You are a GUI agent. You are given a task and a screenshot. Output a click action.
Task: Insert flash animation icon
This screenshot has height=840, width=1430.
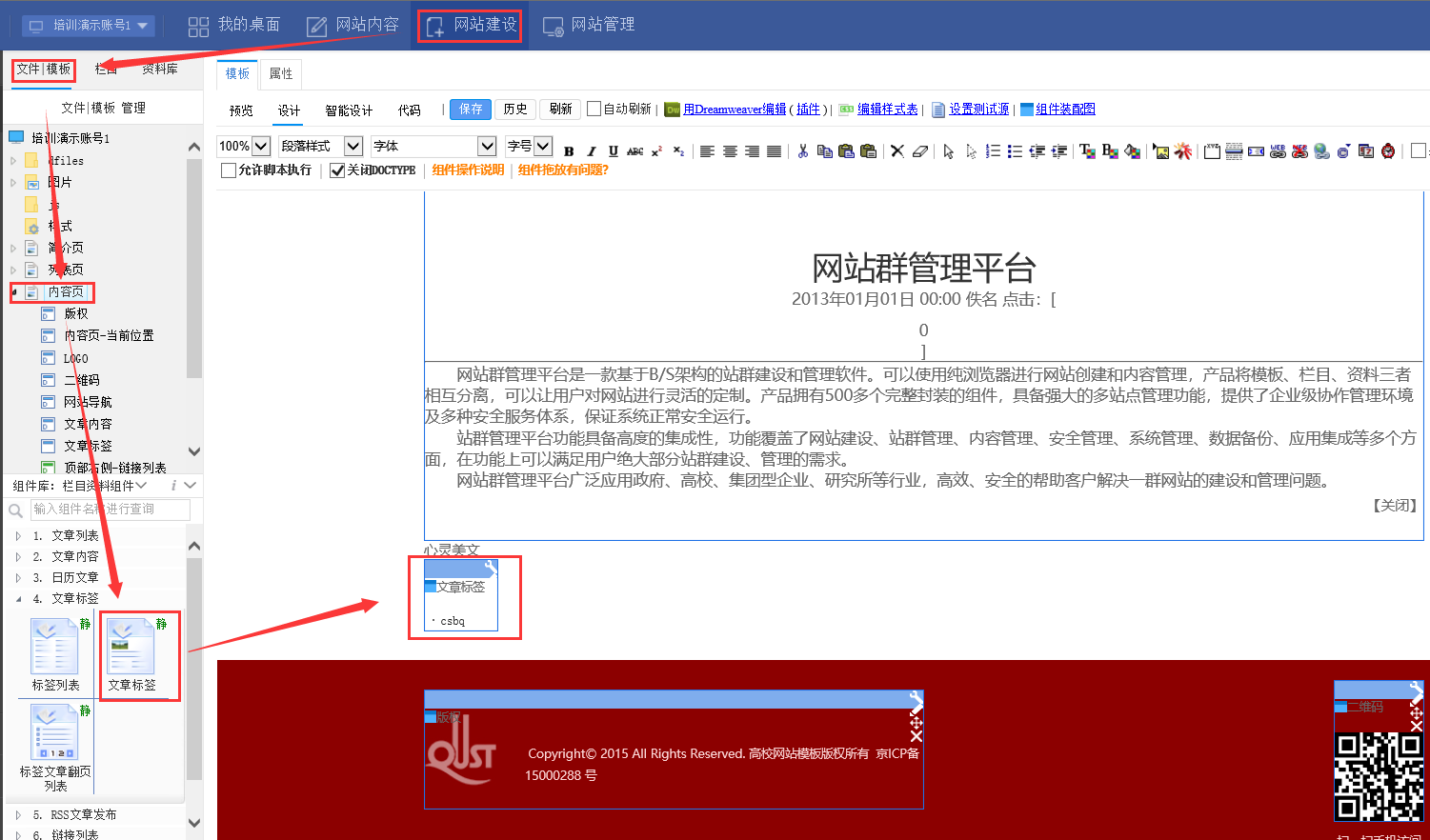pos(1182,150)
